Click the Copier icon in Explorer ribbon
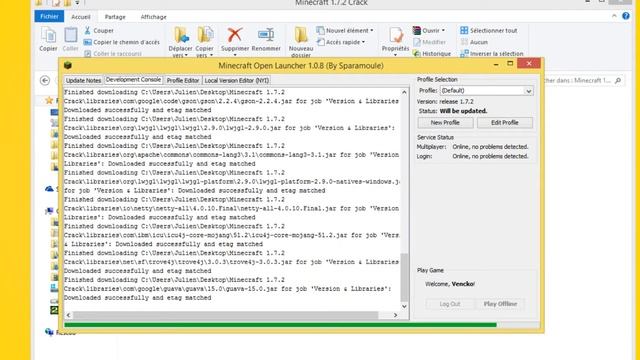The height and width of the screenshot is (360, 640). [x=48, y=36]
